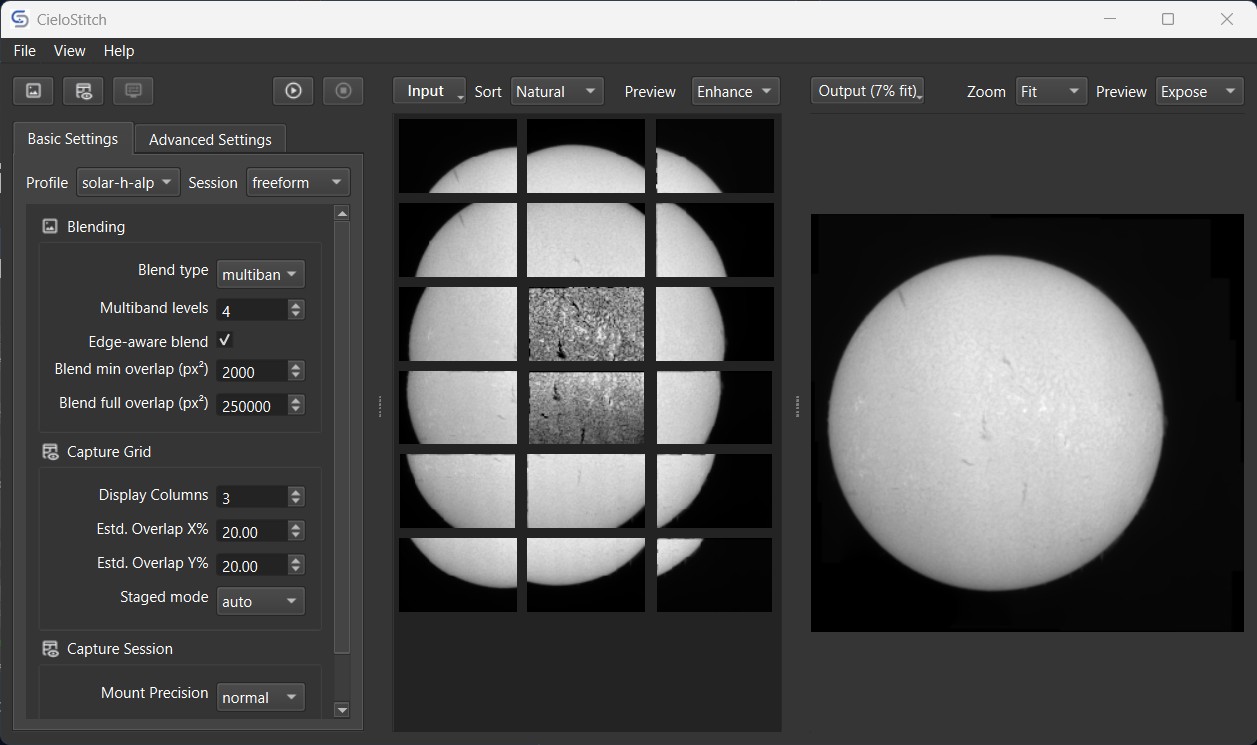The width and height of the screenshot is (1257, 745).
Task: Select the first row middle tile thumbnail
Action: [x=586, y=156]
